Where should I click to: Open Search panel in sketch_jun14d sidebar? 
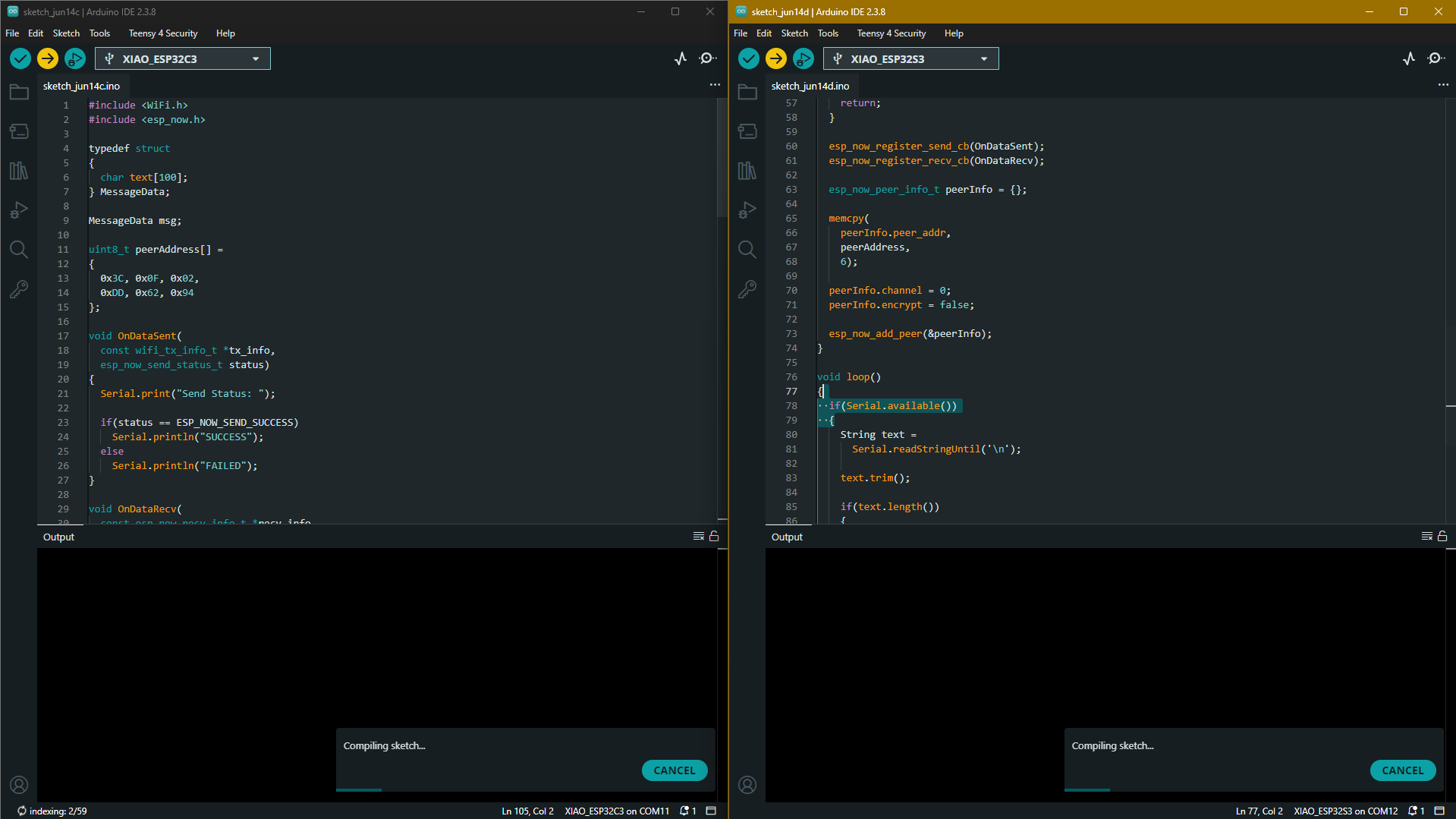(747, 250)
